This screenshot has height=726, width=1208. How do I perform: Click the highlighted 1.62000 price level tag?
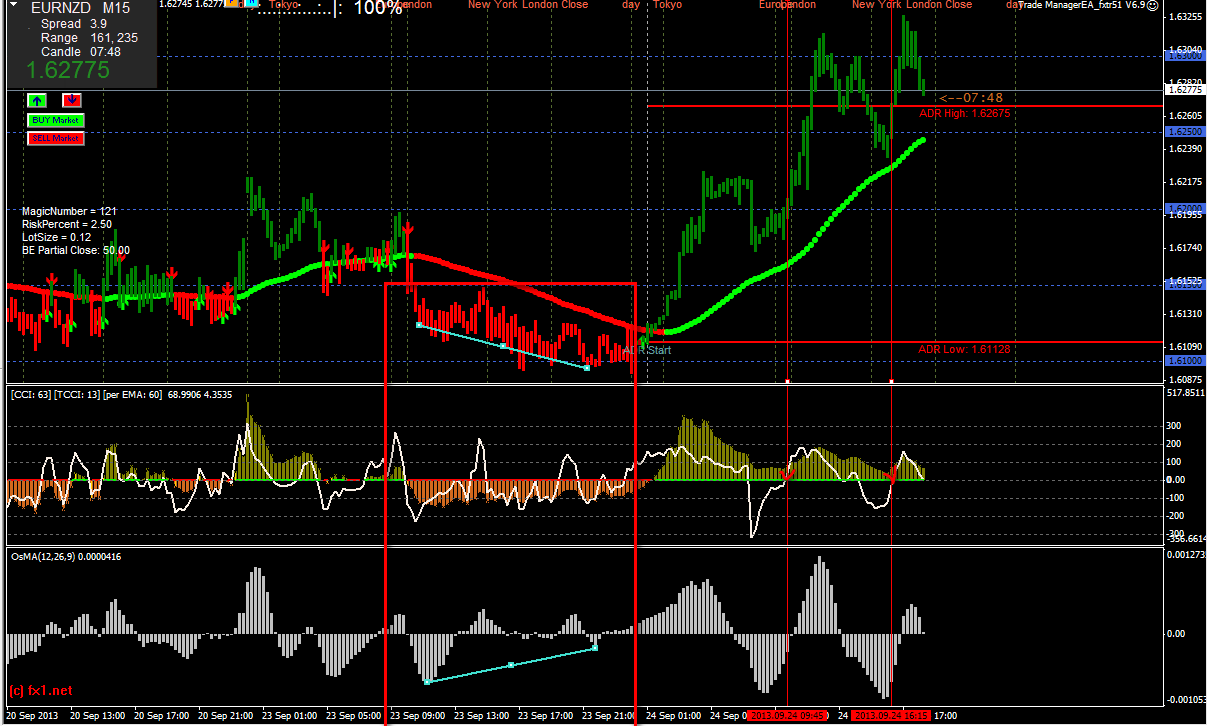coord(1185,208)
